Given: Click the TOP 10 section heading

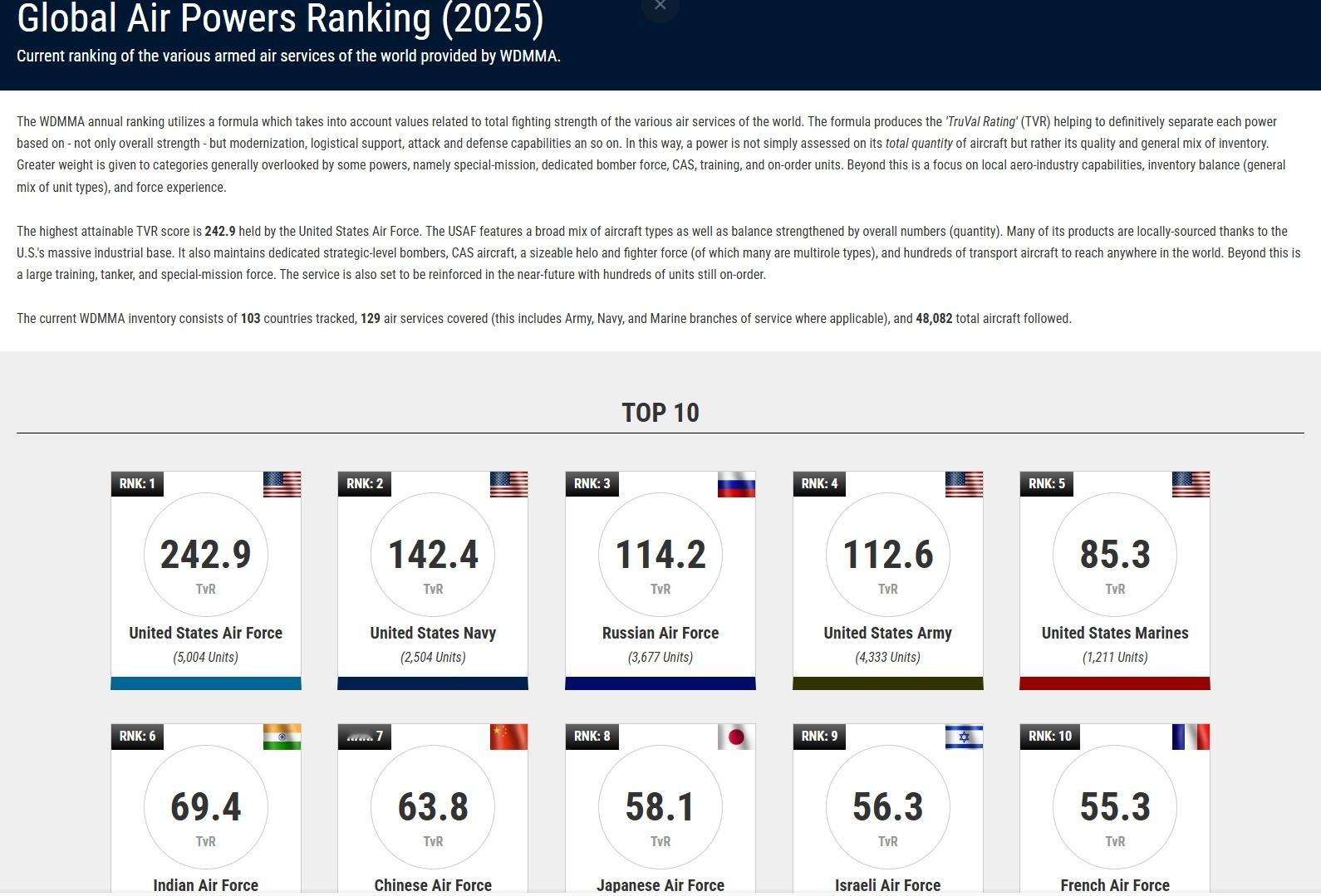Looking at the screenshot, I should 660,413.
